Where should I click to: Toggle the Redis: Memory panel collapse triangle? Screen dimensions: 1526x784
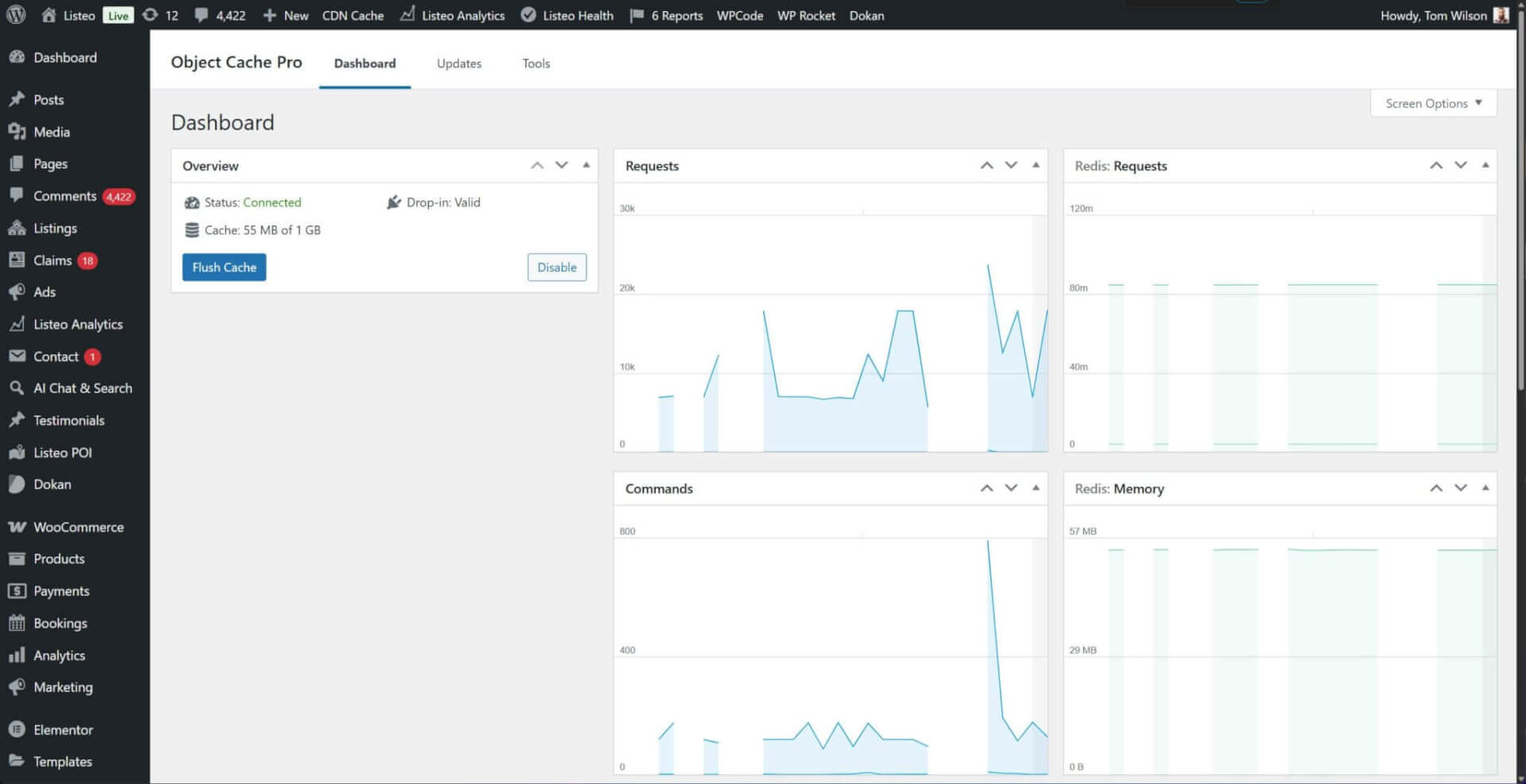pyautogui.click(x=1485, y=488)
